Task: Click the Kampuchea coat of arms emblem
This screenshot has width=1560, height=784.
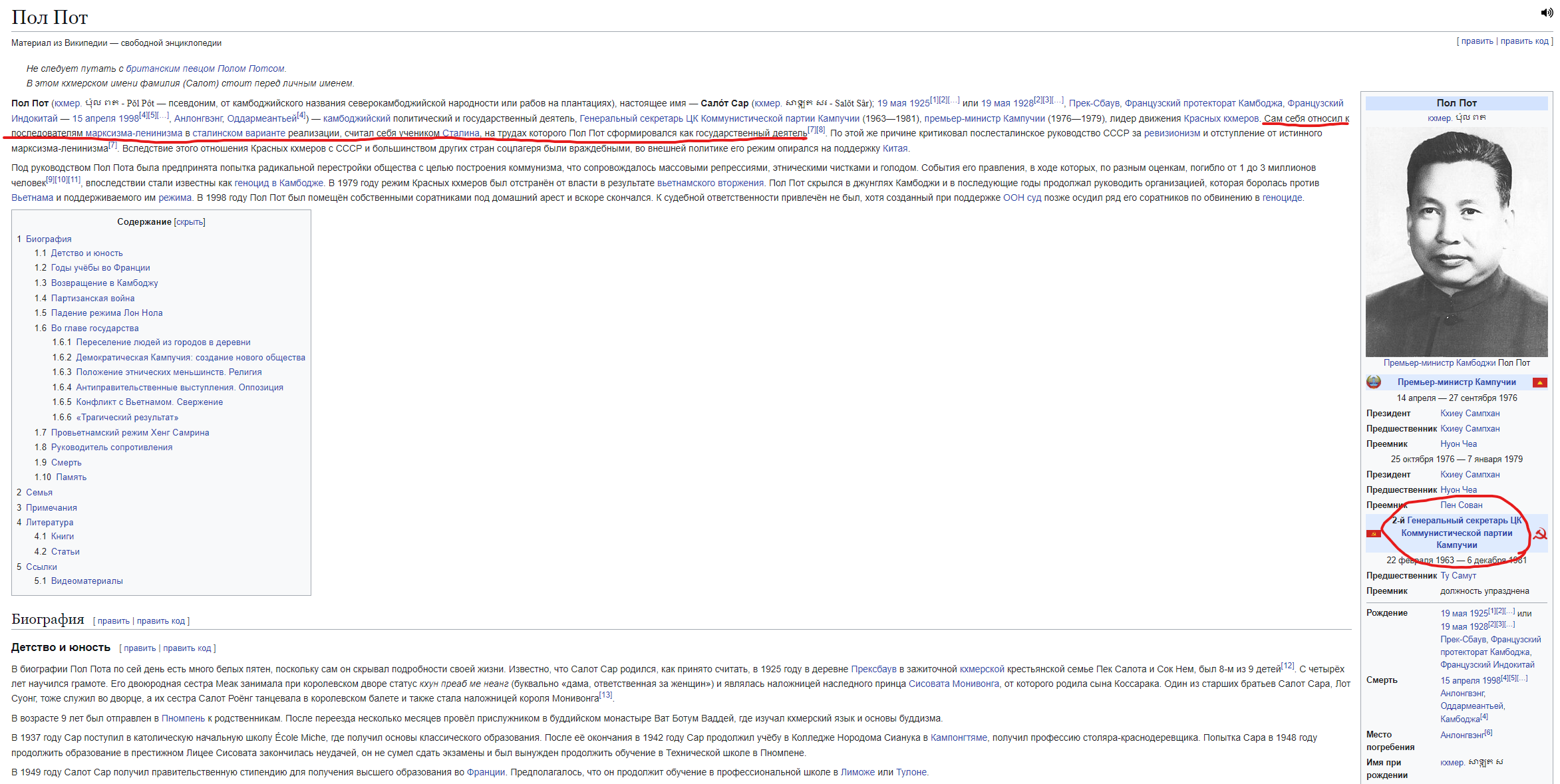Action: click(x=1373, y=382)
